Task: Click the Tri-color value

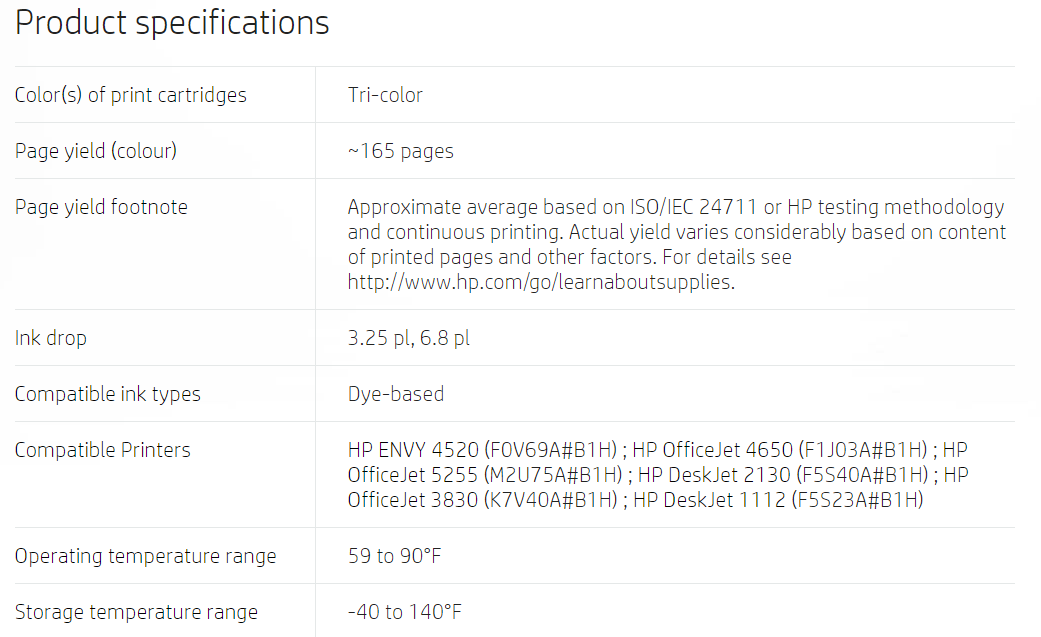Action: [385, 95]
